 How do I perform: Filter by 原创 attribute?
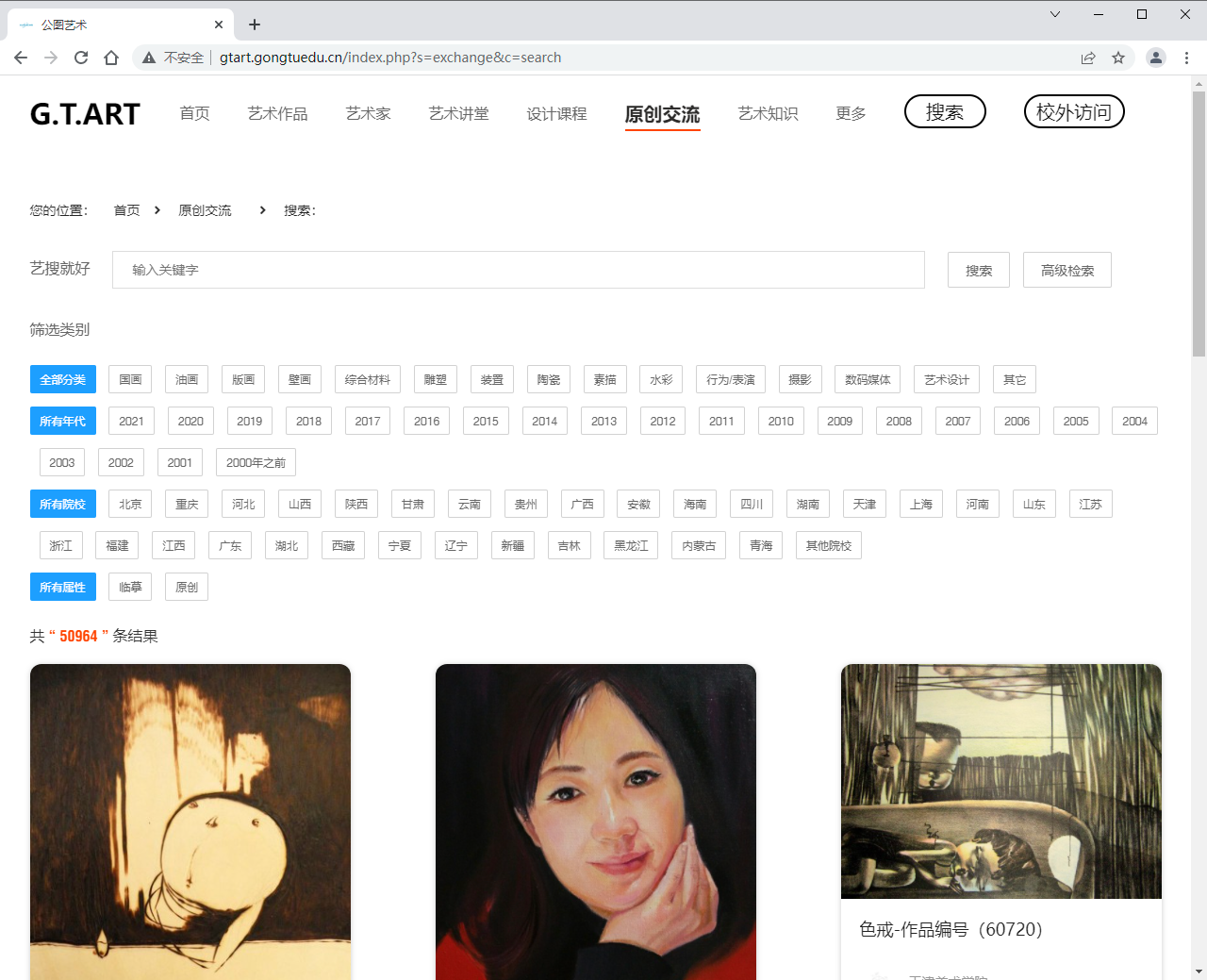pyautogui.click(x=187, y=587)
